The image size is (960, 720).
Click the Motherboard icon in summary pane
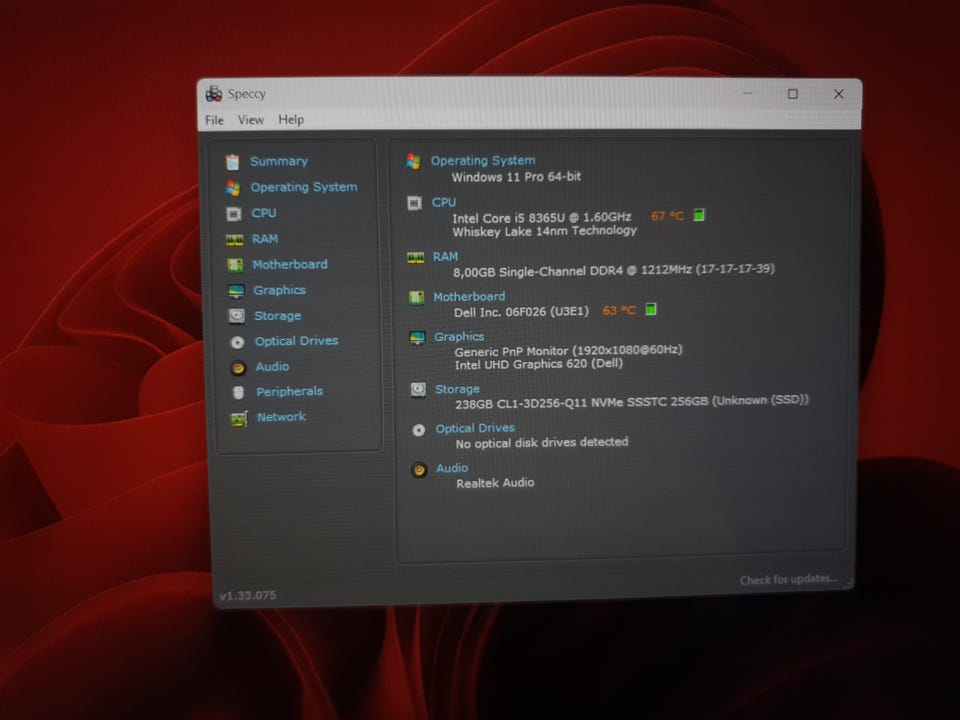pyautogui.click(x=416, y=298)
